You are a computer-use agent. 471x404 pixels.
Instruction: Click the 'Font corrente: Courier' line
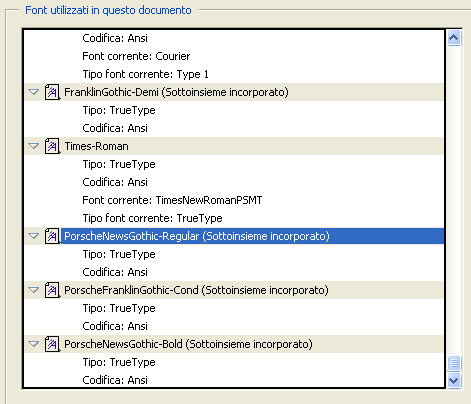[x=136, y=56]
